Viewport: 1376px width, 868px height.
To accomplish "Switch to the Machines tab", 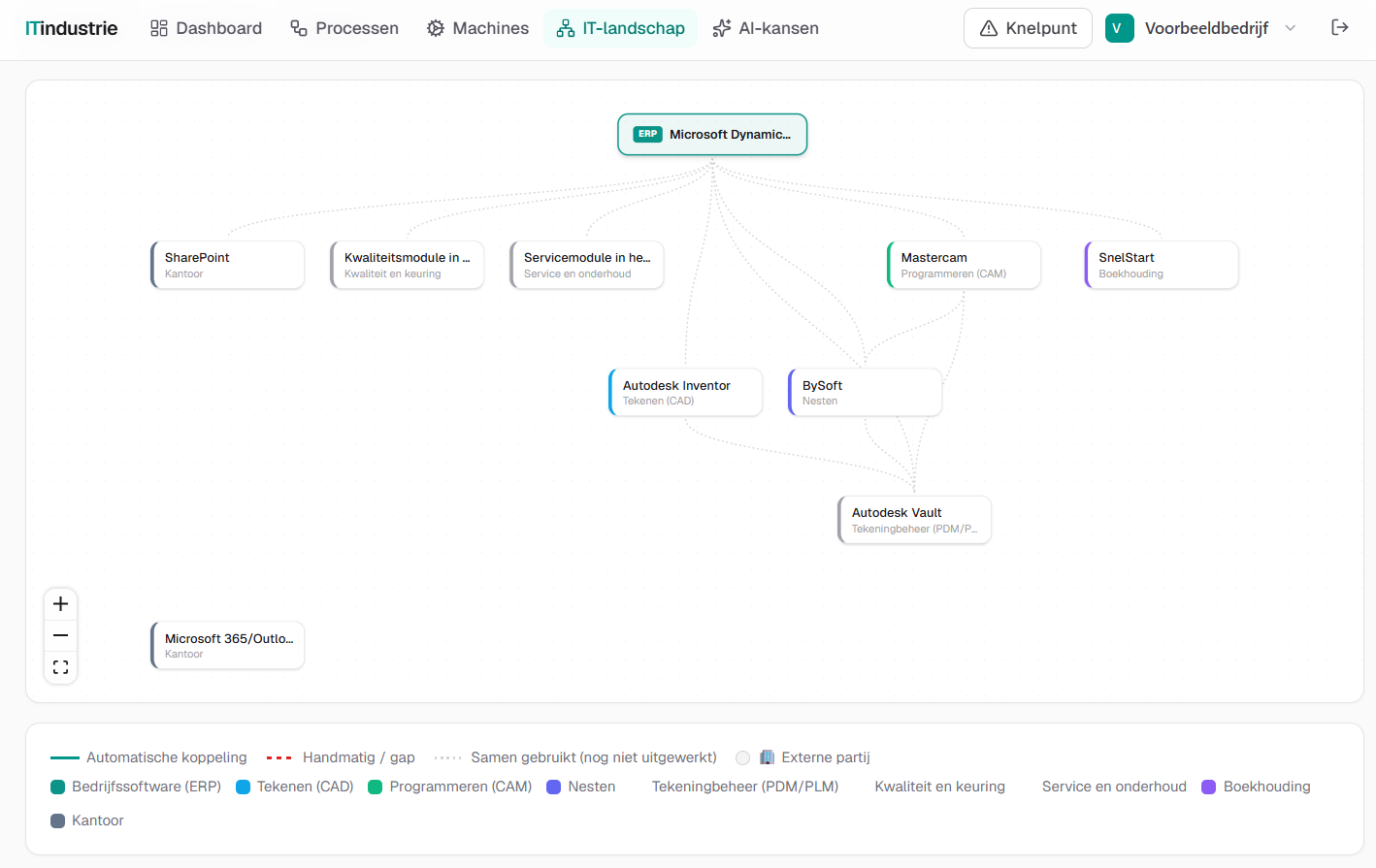I will click(477, 28).
